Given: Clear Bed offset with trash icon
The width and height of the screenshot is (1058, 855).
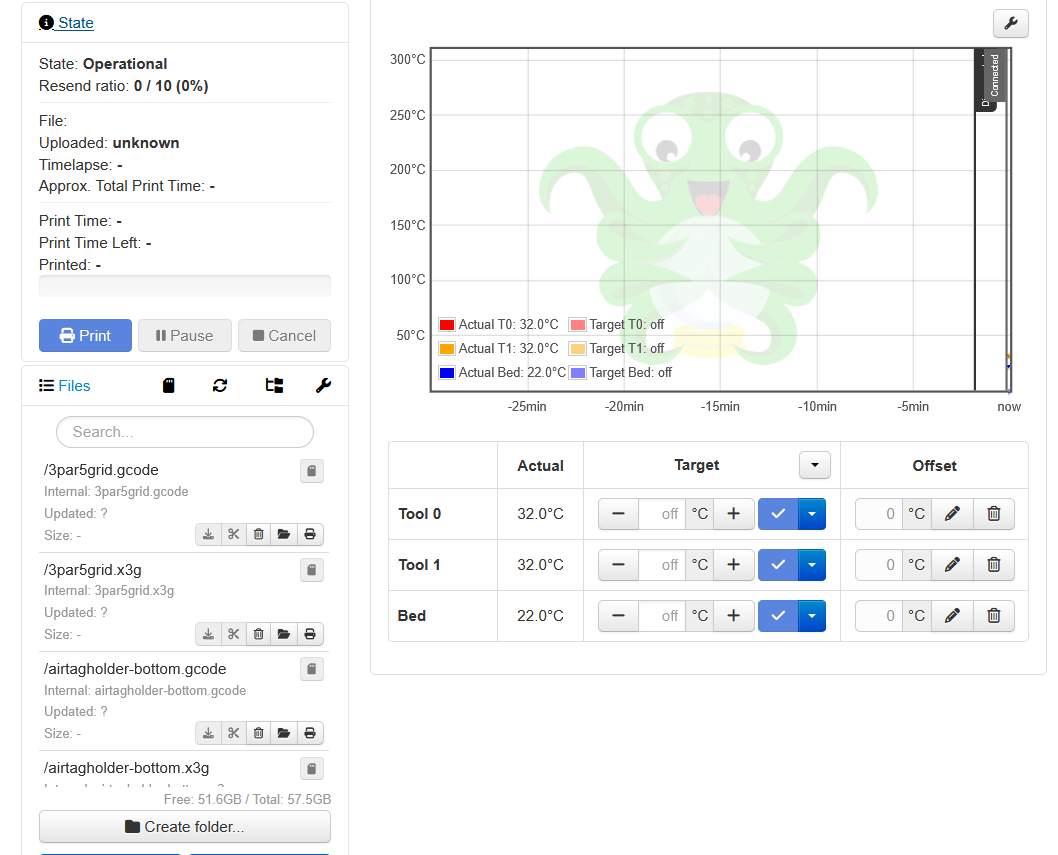Looking at the screenshot, I should click(x=994, y=615).
